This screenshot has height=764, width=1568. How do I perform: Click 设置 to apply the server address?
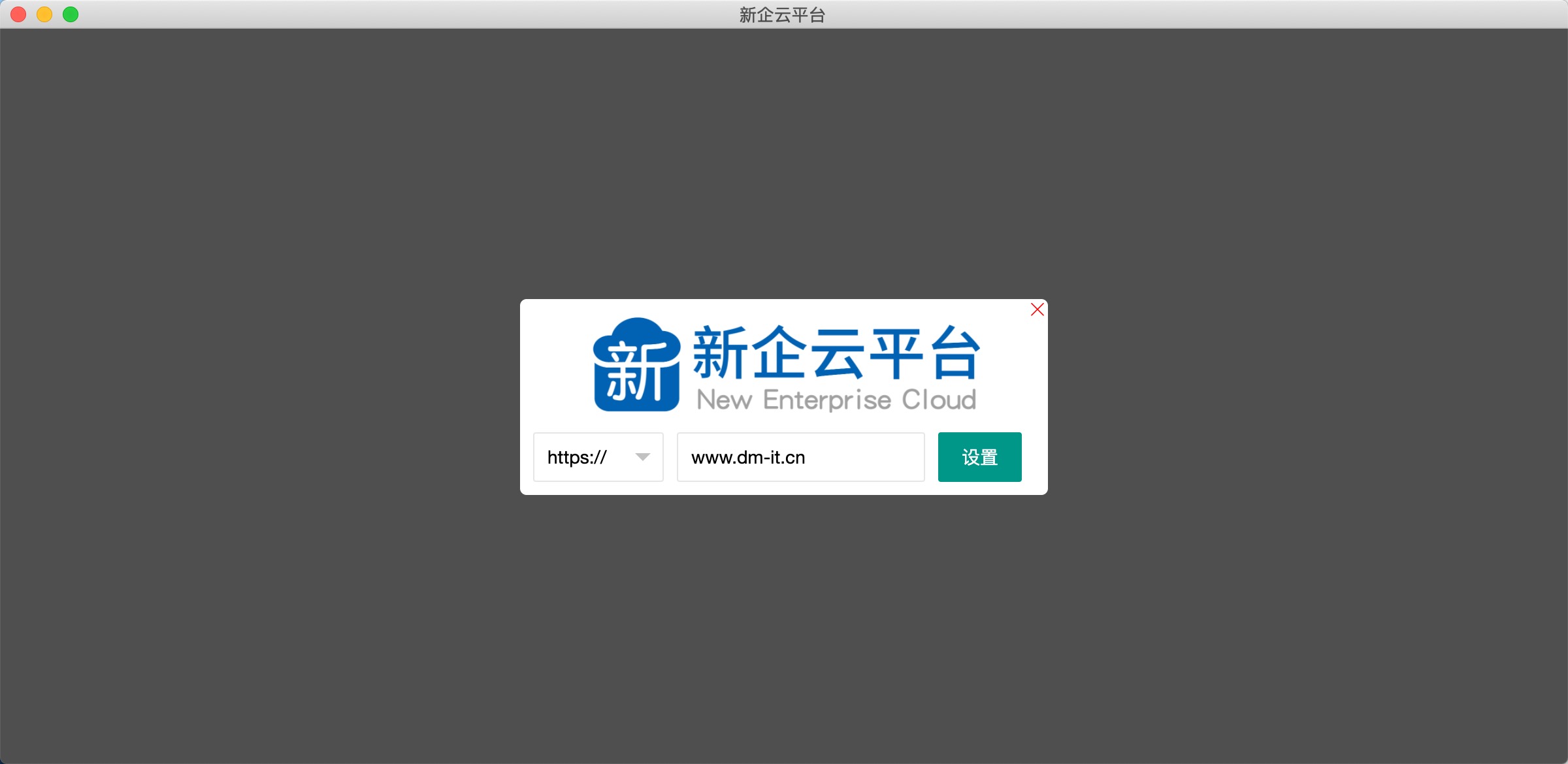click(979, 457)
